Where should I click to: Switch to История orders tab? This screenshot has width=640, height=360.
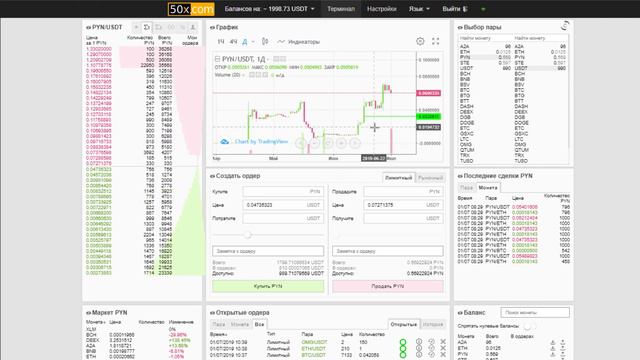tap(433, 324)
